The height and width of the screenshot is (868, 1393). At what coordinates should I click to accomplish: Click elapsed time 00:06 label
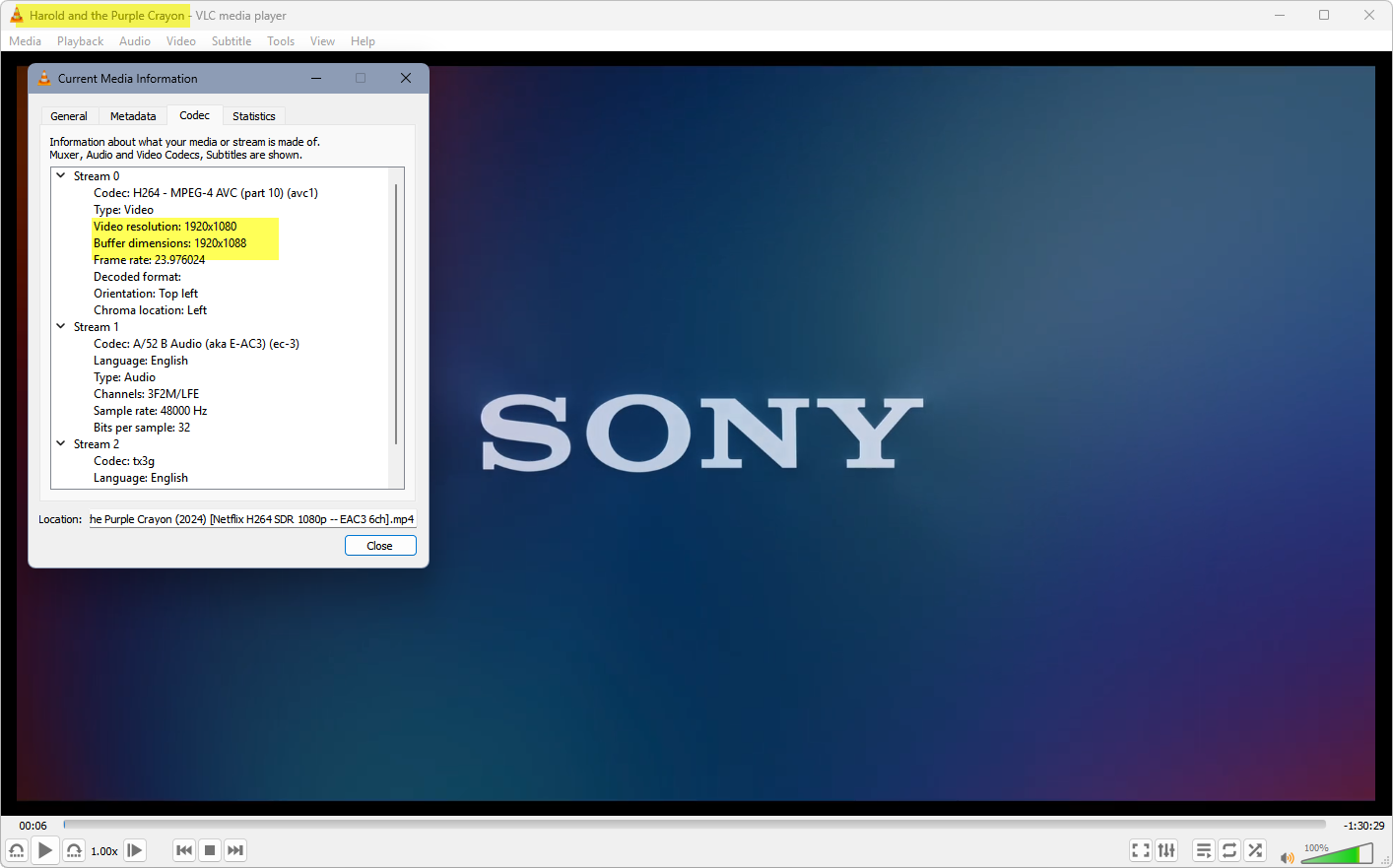[x=33, y=826]
